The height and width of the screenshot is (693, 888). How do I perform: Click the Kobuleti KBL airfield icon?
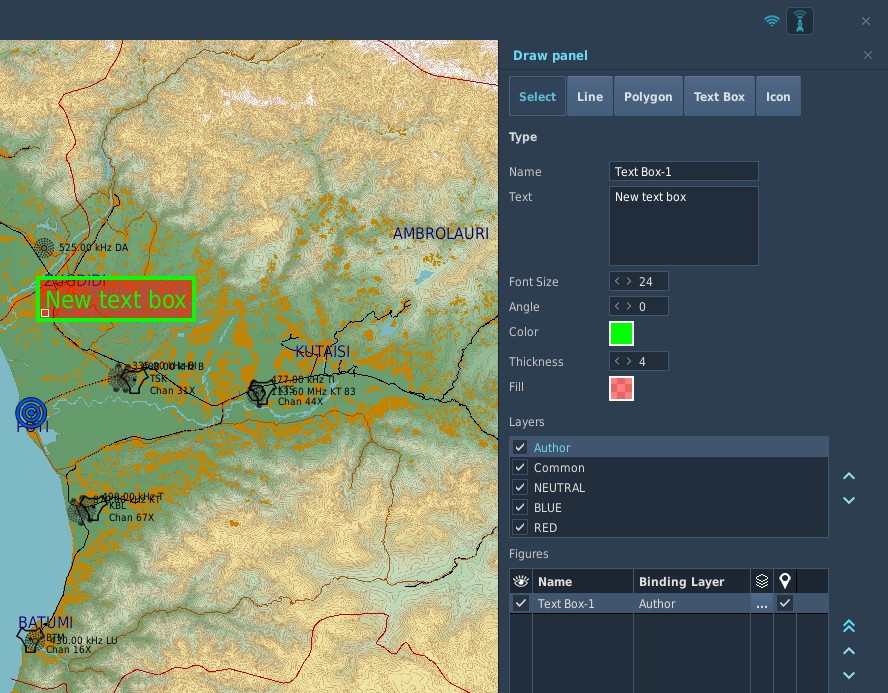point(92,508)
